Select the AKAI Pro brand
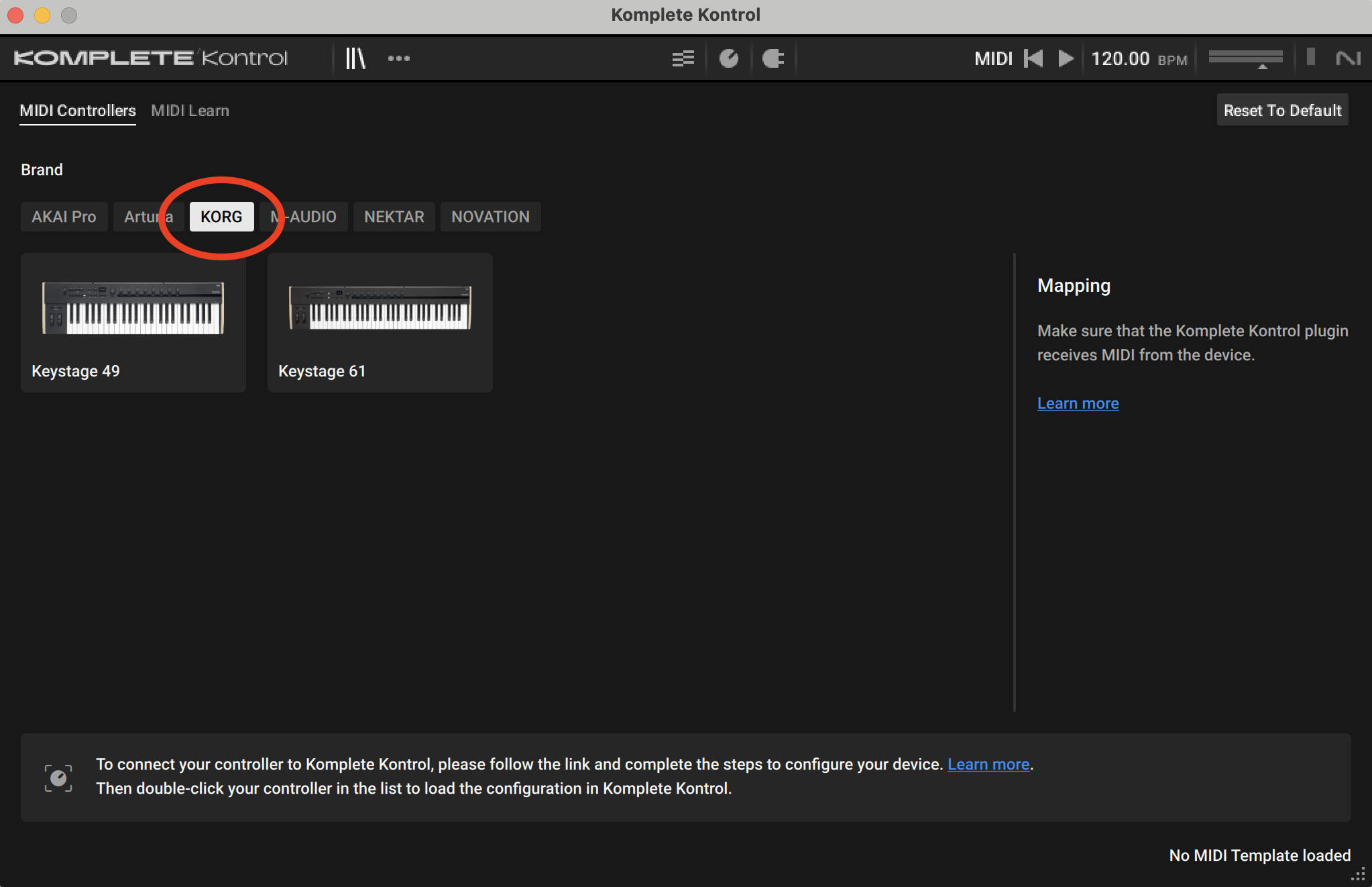The height and width of the screenshot is (887, 1372). (64, 217)
